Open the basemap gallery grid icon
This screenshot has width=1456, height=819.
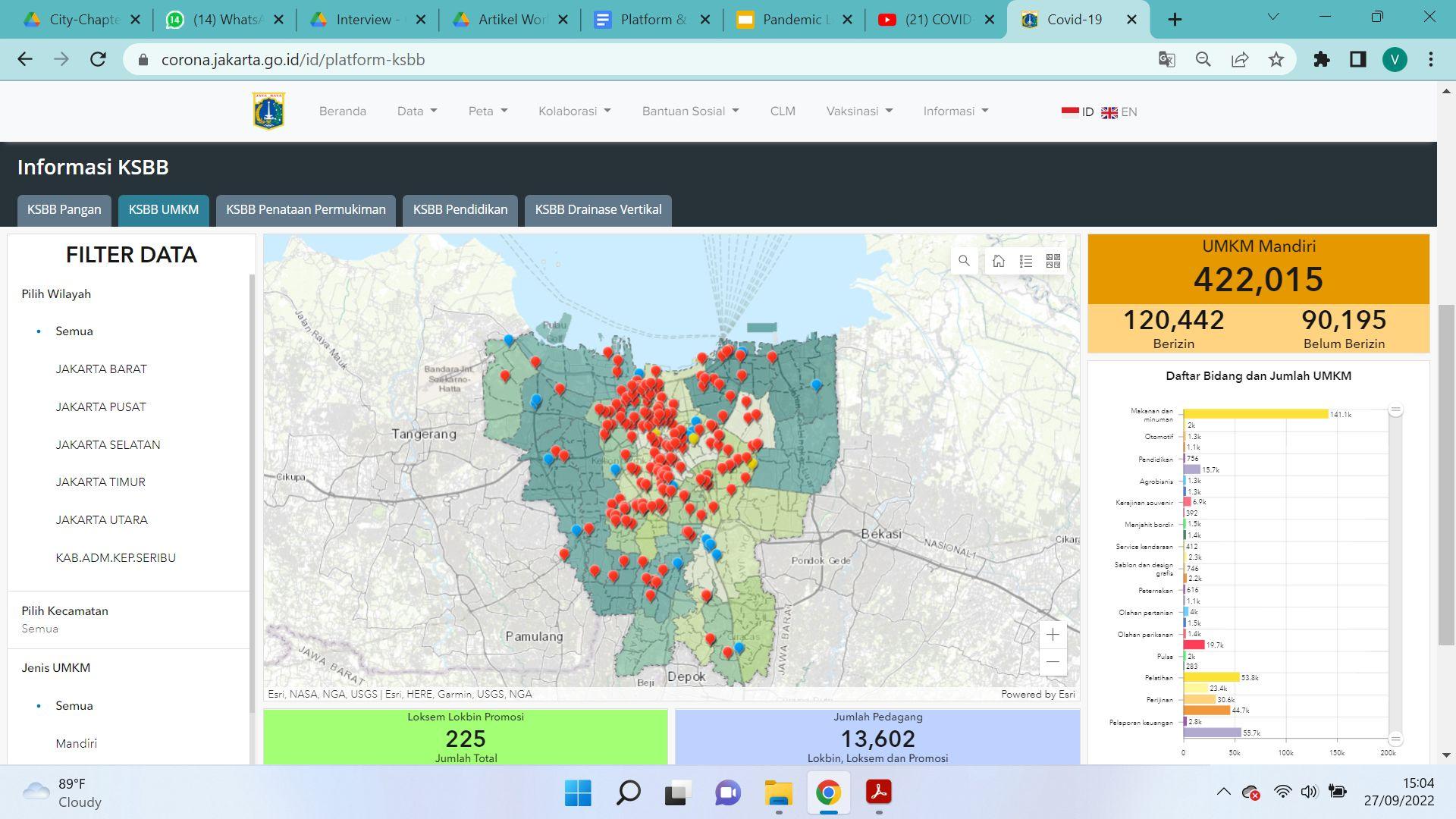point(1053,261)
